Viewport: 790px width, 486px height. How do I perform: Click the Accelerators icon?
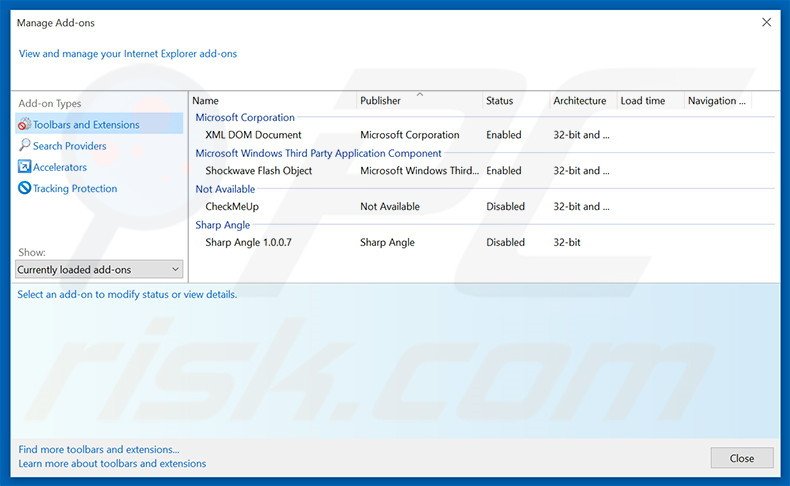click(x=25, y=167)
